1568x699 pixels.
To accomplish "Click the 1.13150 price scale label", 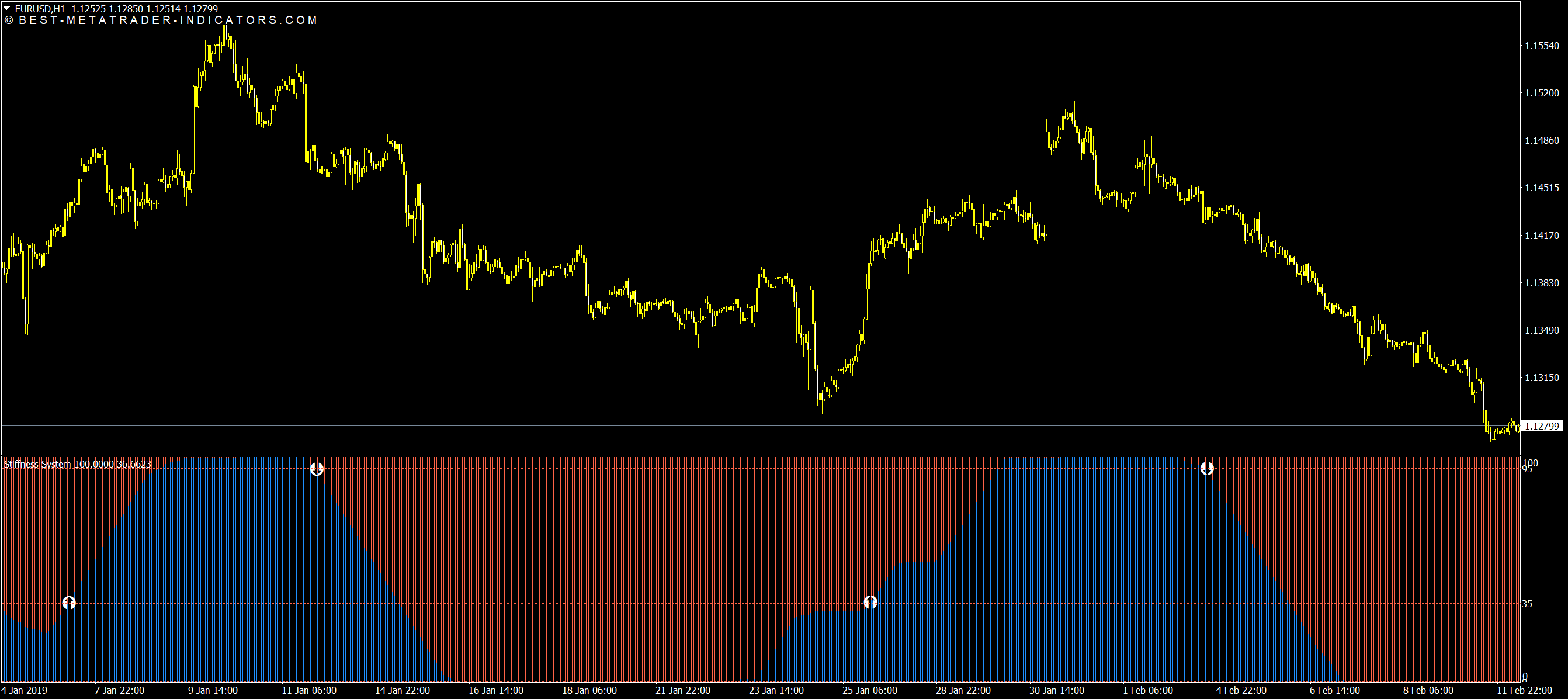I will pyautogui.click(x=1541, y=378).
